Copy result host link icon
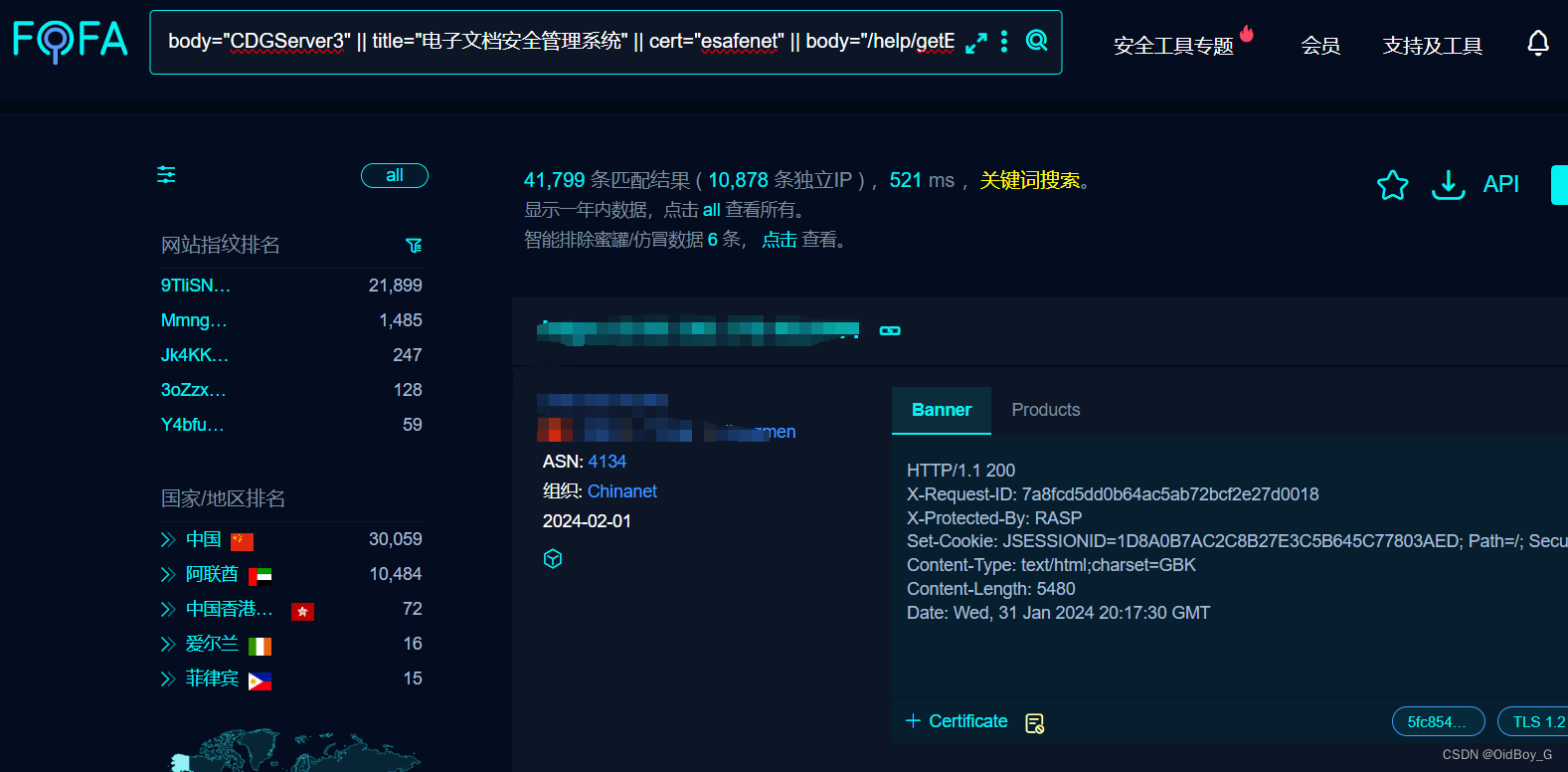The image size is (1568, 772). pos(890,330)
